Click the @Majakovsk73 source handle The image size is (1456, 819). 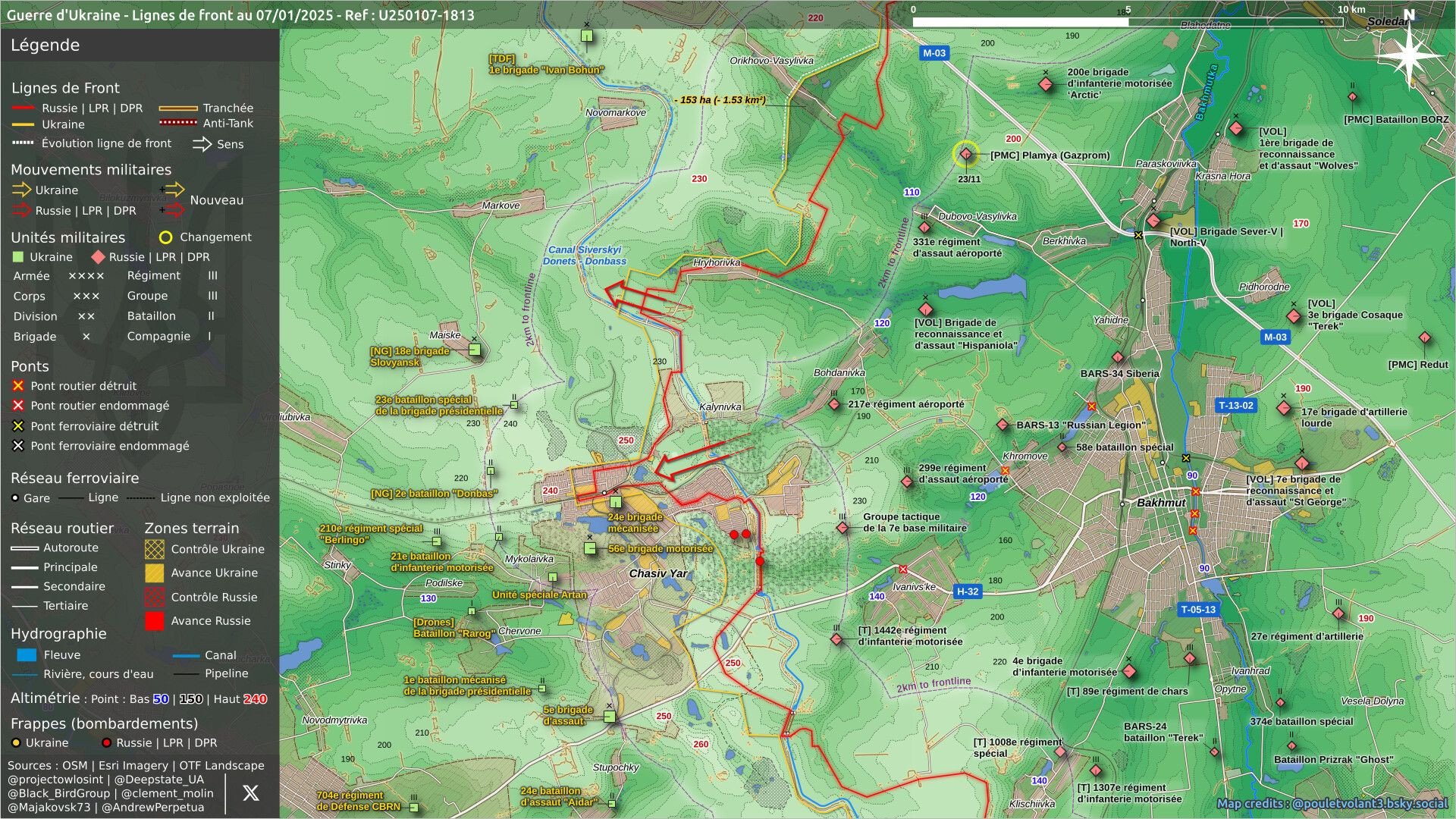tap(49, 808)
